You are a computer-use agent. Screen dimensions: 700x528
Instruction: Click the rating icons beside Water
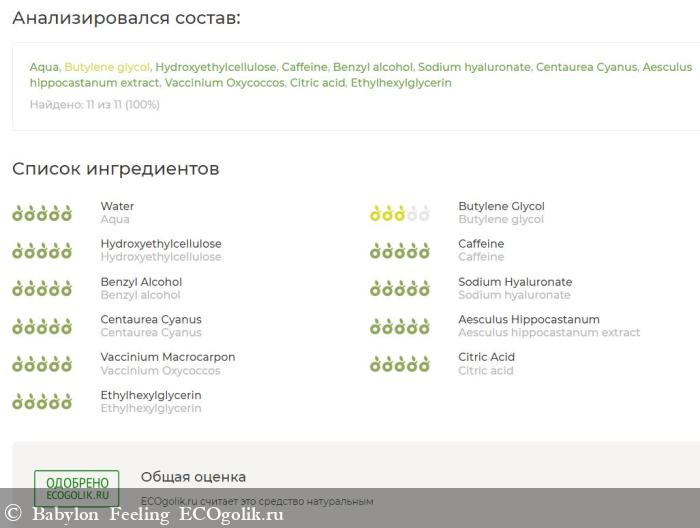click(x=42, y=213)
